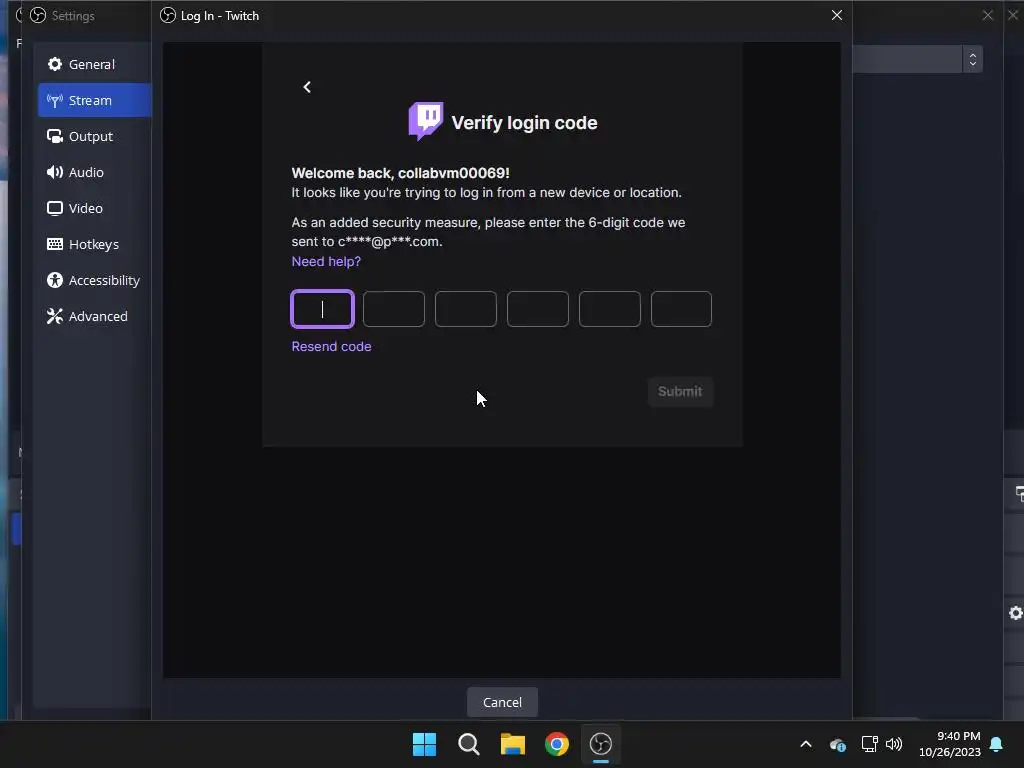
Task: Click the OBS icon in the Settings title bar
Action: click(x=38, y=15)
